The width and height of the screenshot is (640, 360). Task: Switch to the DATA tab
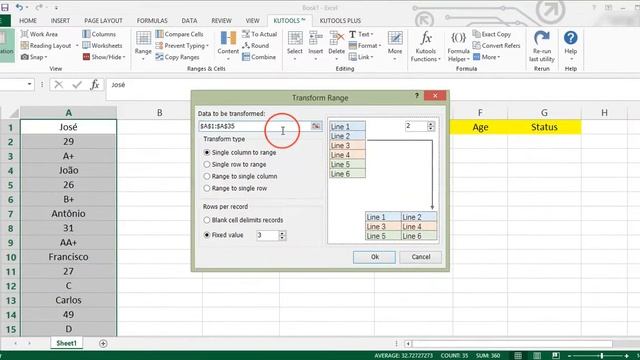point(189,20)
